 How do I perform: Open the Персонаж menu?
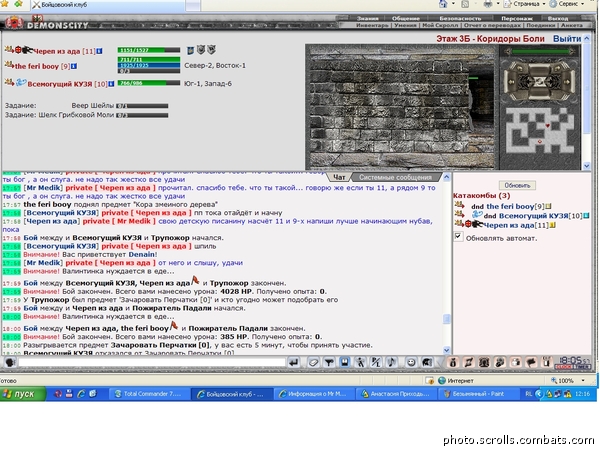pyautogui.click(x=517, y=18)
